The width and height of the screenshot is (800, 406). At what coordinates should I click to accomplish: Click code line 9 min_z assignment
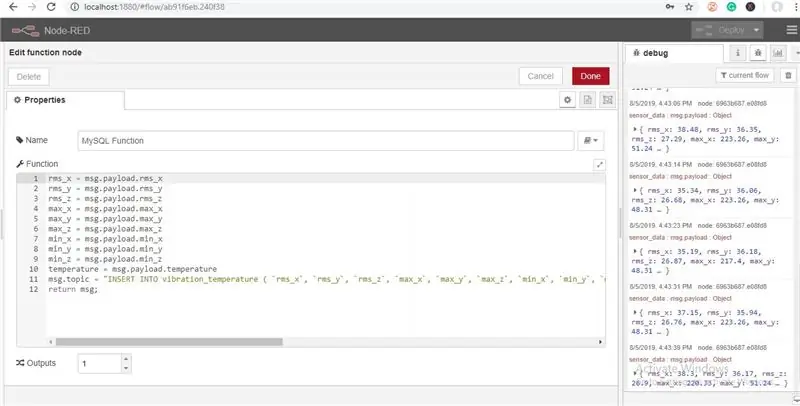point(105,259)
